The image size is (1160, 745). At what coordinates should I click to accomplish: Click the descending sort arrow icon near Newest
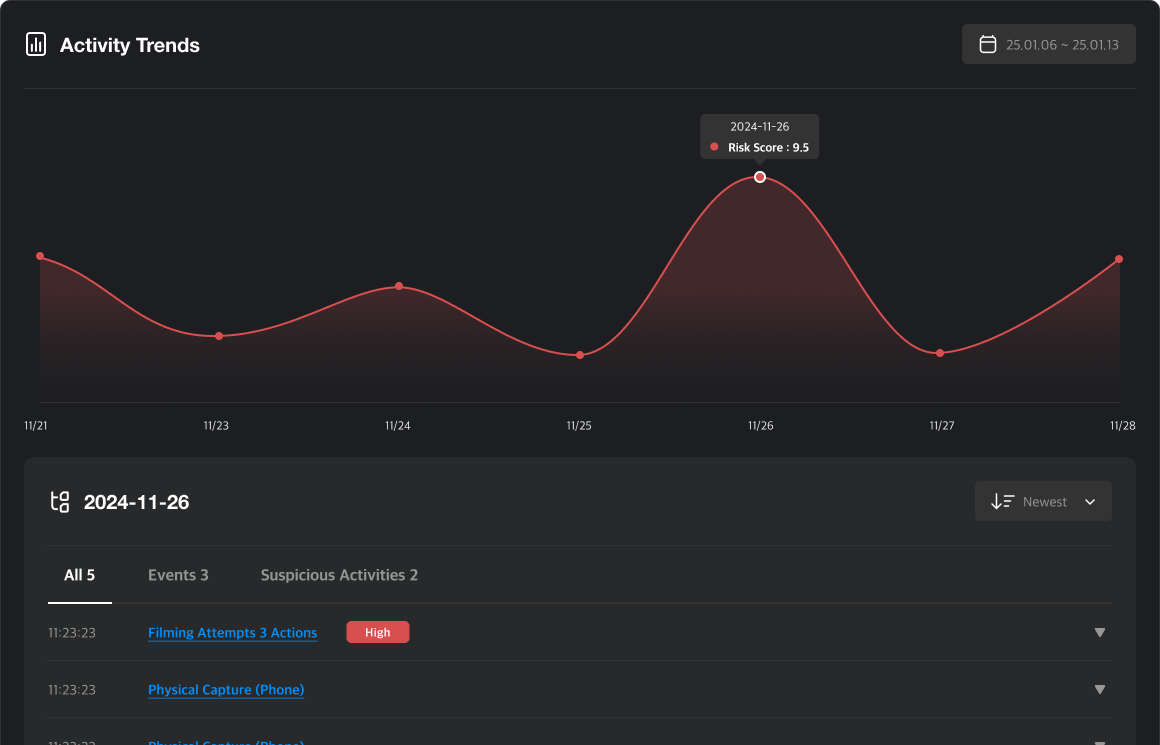tap(1003, 501)
